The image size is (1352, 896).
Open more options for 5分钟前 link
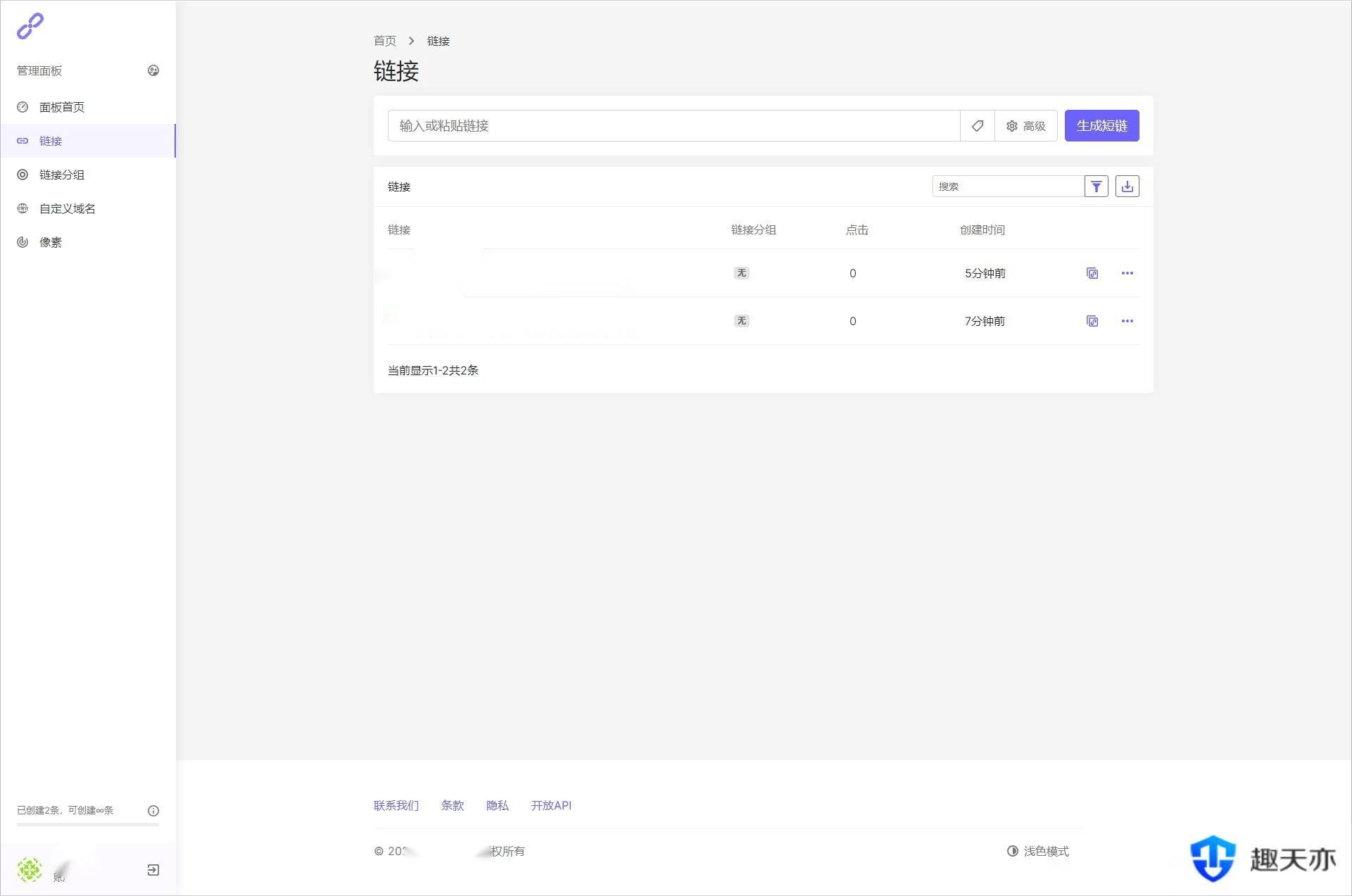(x=1127, y=273)
